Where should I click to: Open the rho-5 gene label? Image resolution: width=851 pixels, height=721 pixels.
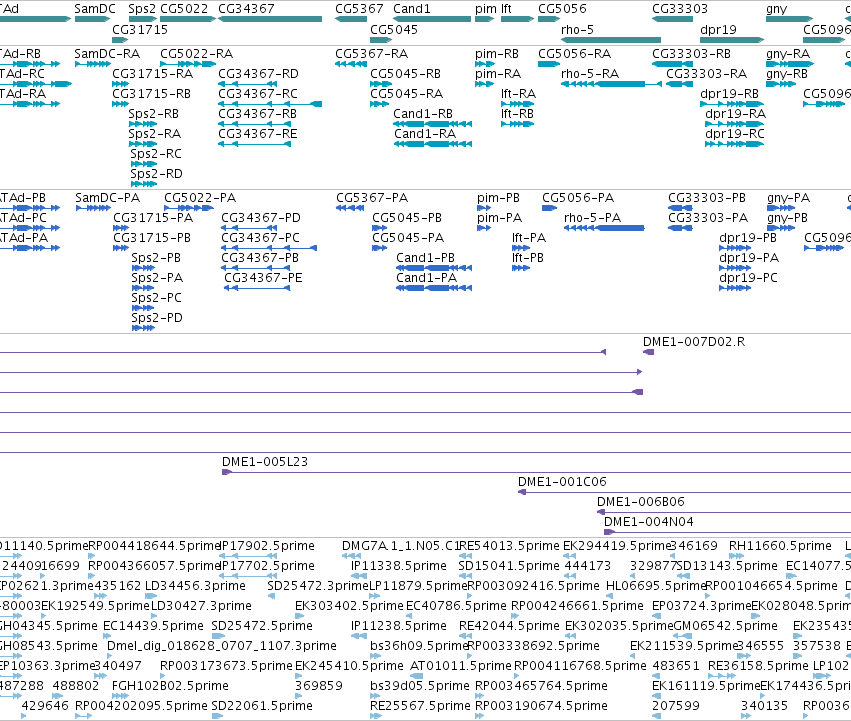(577, 29)
